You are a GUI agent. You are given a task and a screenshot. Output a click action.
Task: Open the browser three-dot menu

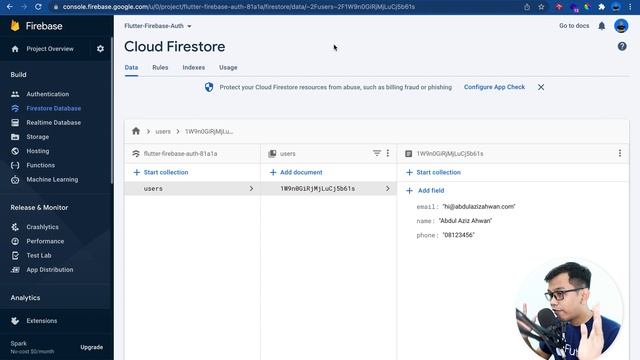point(631,7)
